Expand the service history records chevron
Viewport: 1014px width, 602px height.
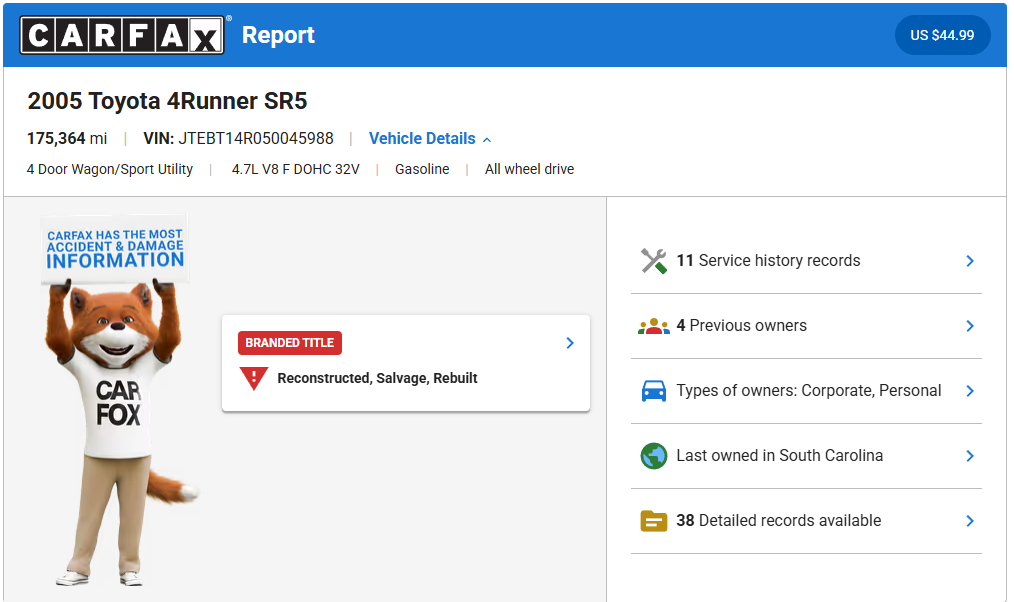[x=969, y=261]
